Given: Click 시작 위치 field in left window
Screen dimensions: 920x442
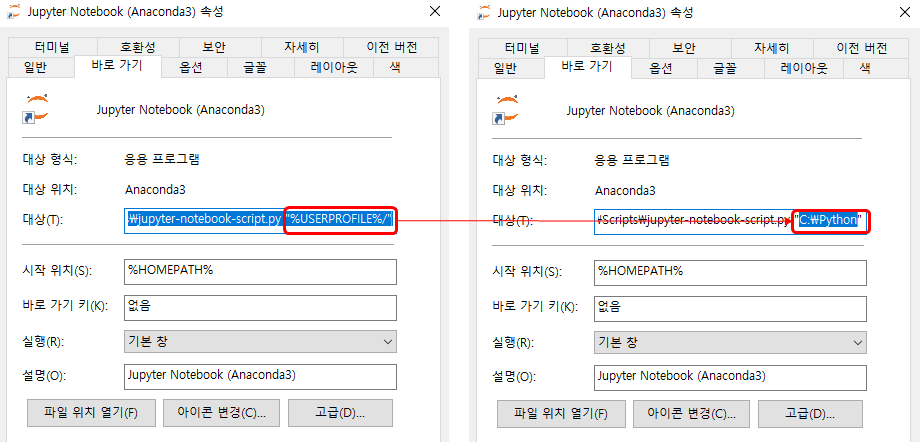Looking at the screenshot, I should coord(260,272).
